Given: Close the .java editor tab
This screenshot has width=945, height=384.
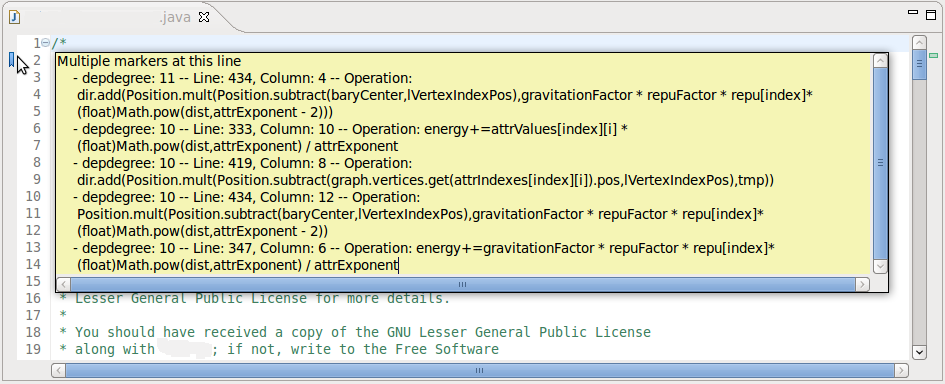Looking at the screenshot, I should [204, 17].
